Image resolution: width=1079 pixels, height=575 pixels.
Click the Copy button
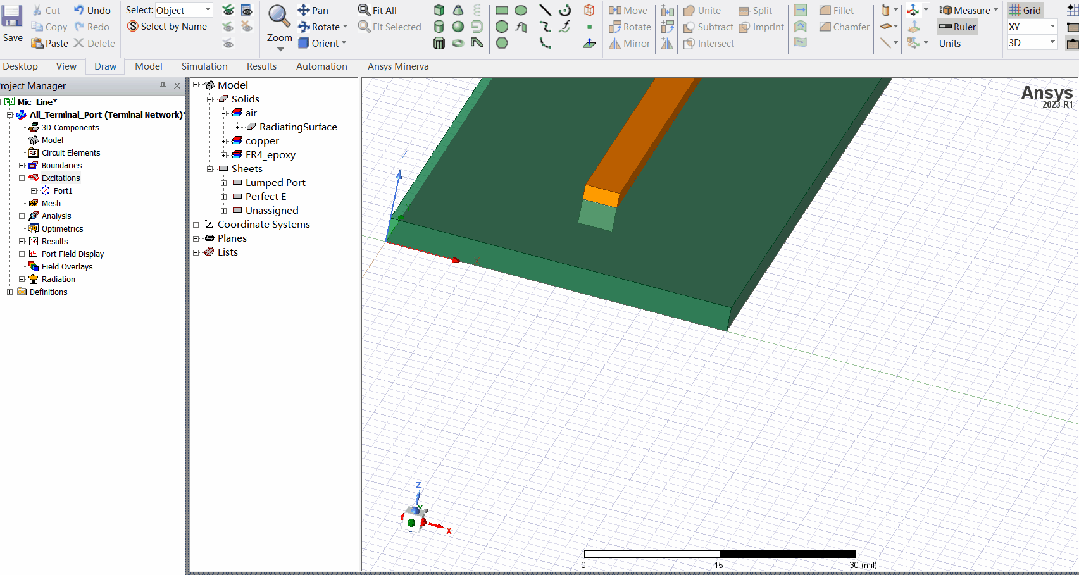49,27
